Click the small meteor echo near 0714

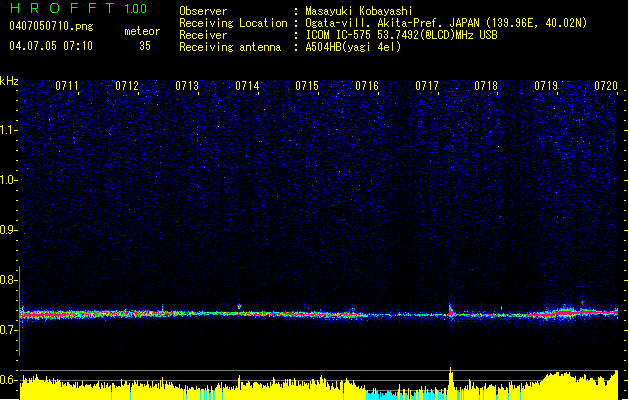[239, 307]
